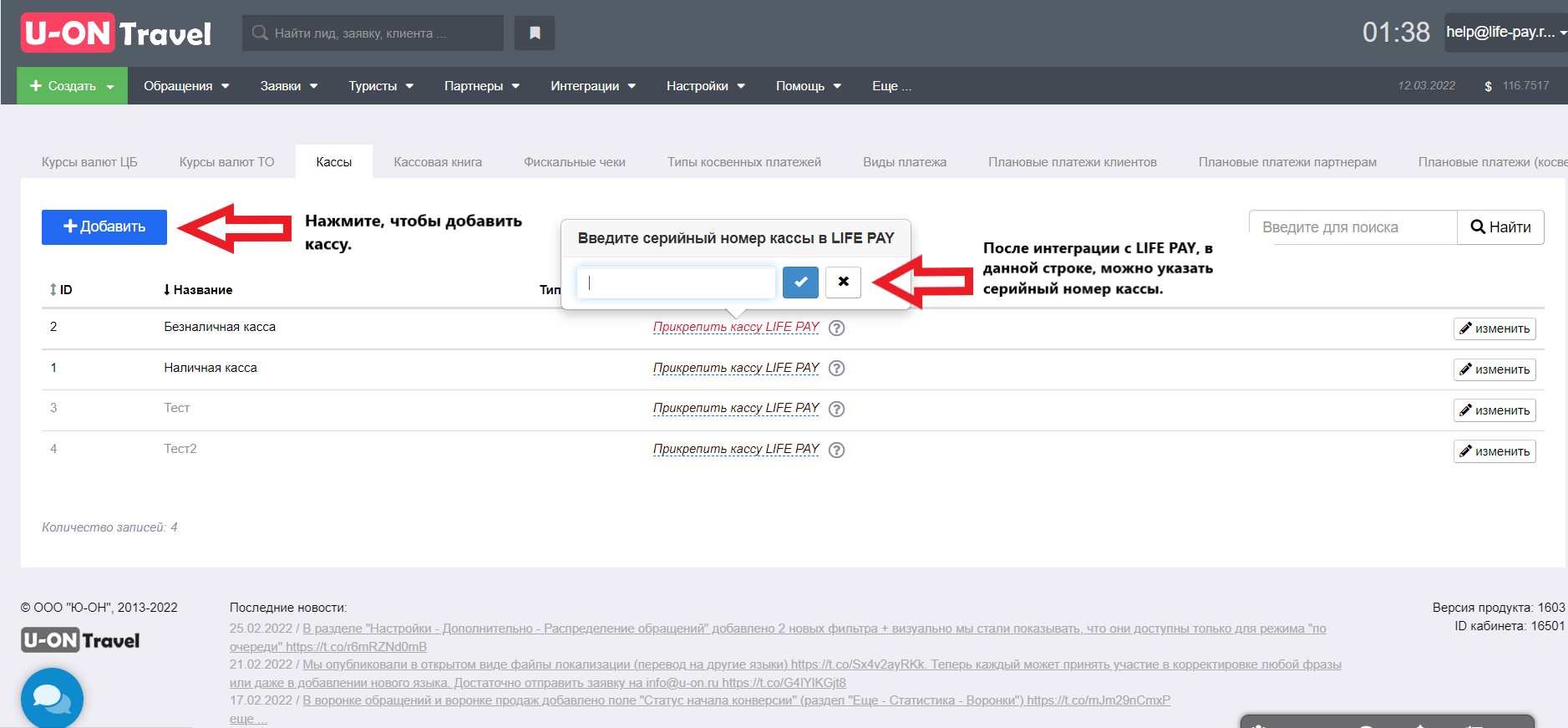The width and height of the screenshot is (1568, 728).
Task: Focus the Введите для поиска field
Action: click(1353, 227)
